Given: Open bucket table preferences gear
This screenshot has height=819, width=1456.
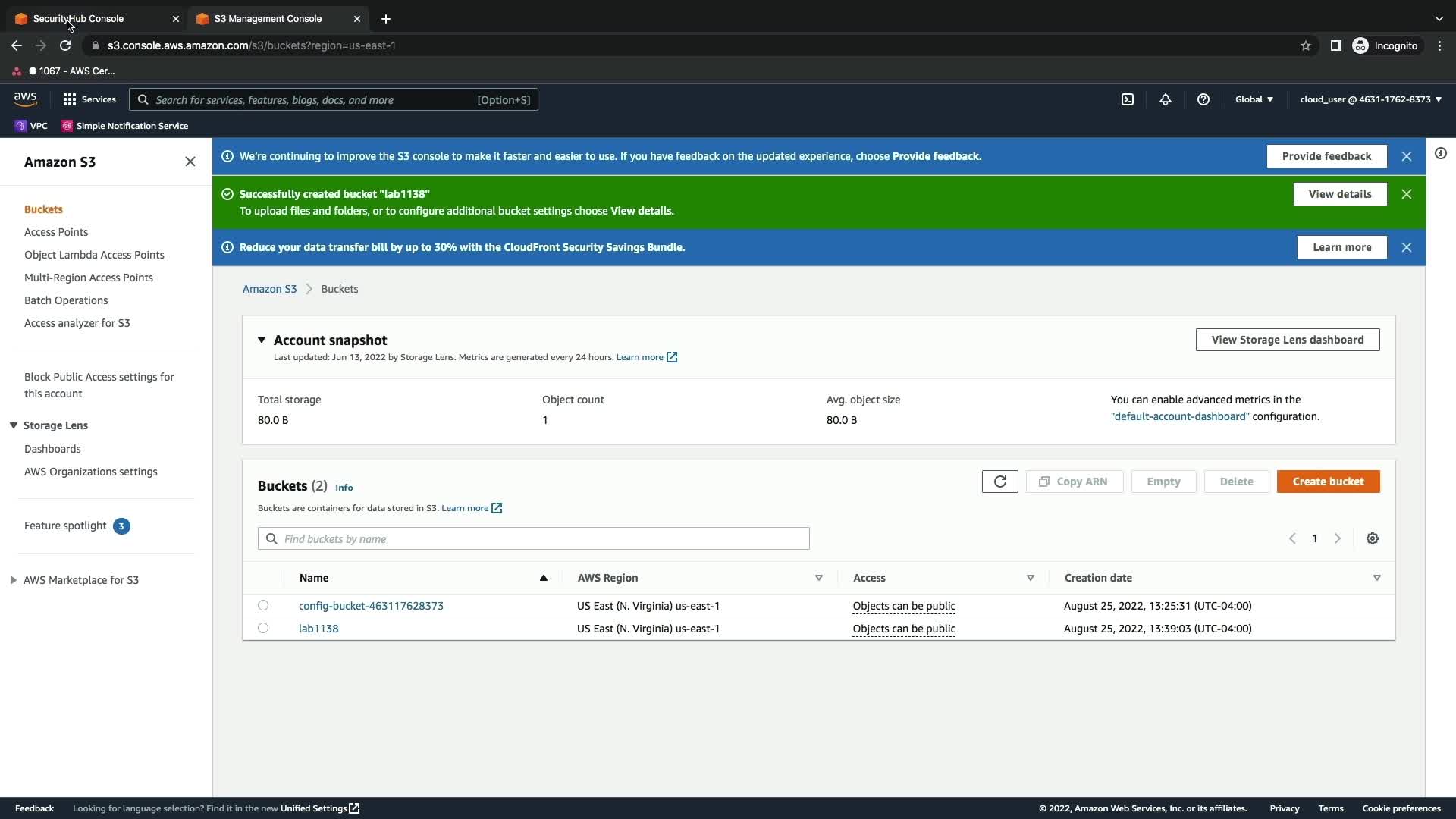Looking at the screenshot, I should coord(1373,538).
